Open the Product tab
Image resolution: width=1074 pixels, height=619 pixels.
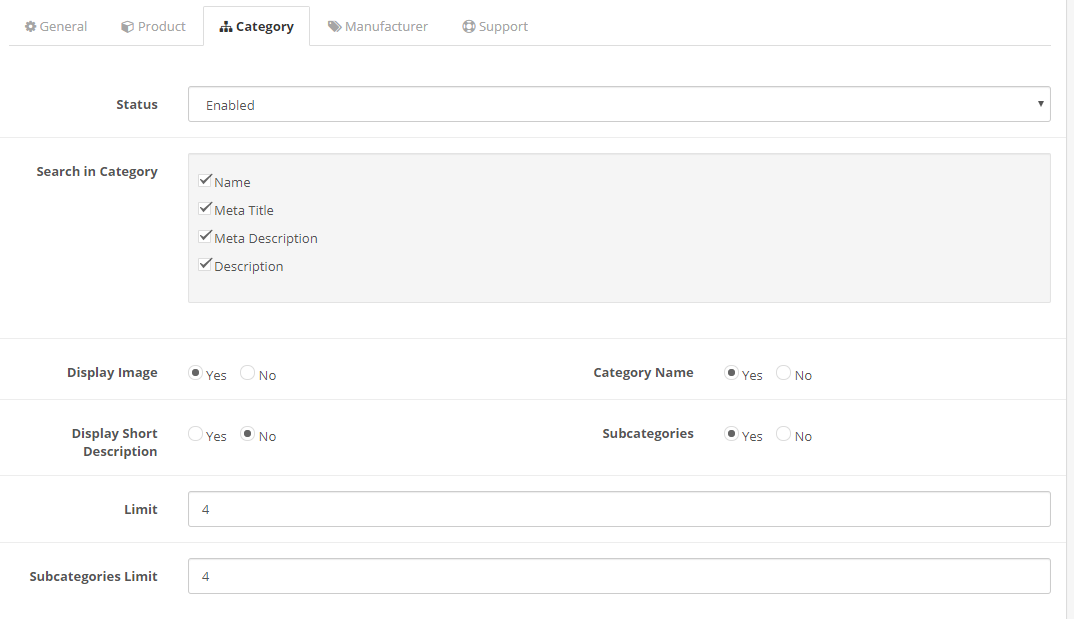(x=153, y=27)
